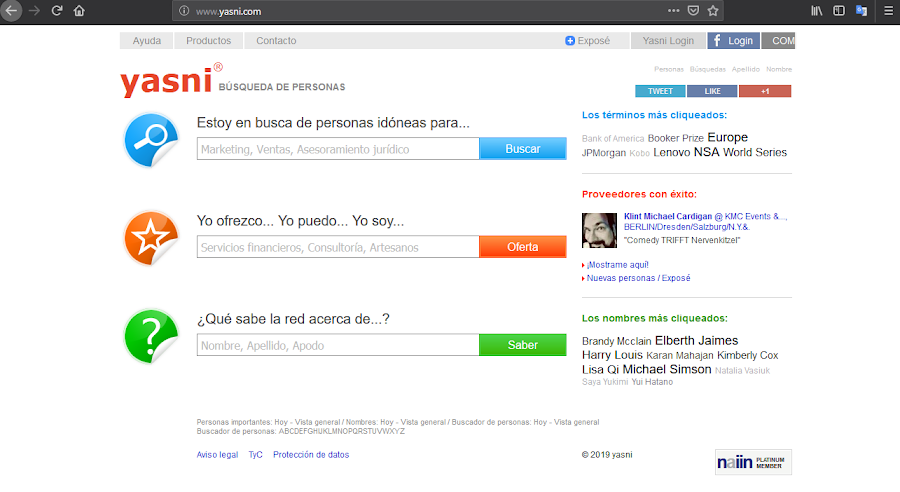
Task: Open the Lisa Qi name link
Action: 600,370
